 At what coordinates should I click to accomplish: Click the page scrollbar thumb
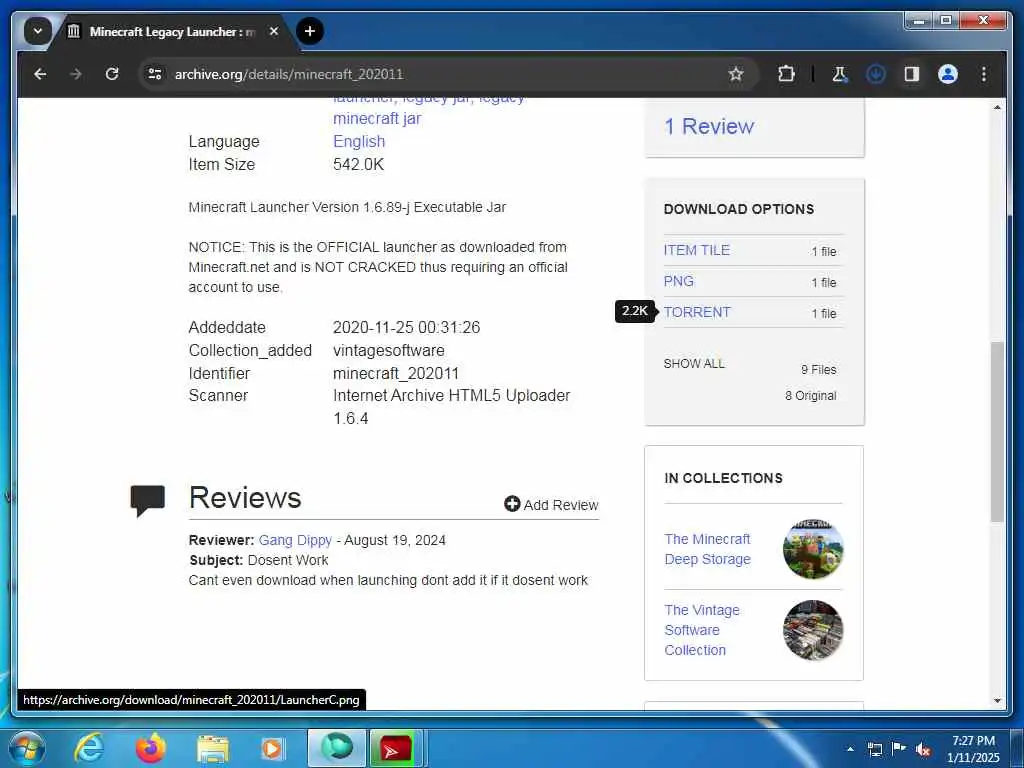click(x=997, y=431)
